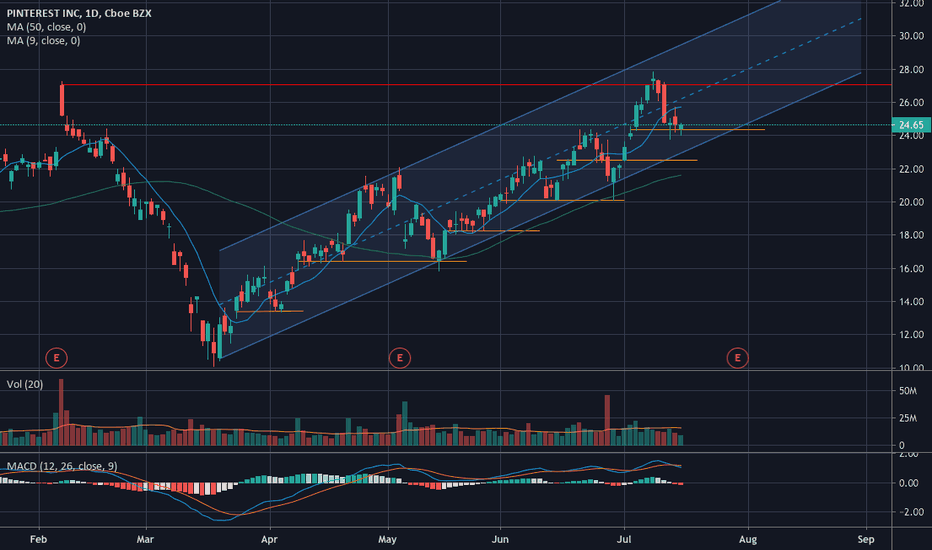Click the Apr label on time axis

tap(269, 539)
